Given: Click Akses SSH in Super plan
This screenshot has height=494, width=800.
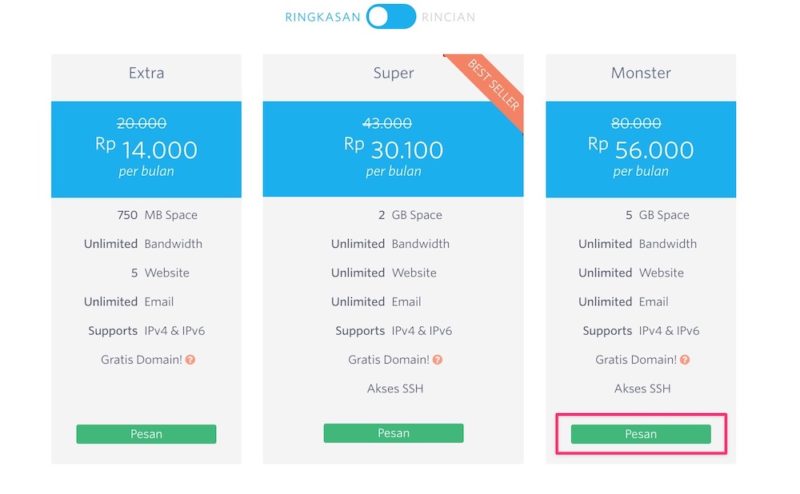Looking at the screenshot, I should click(395, 389).
